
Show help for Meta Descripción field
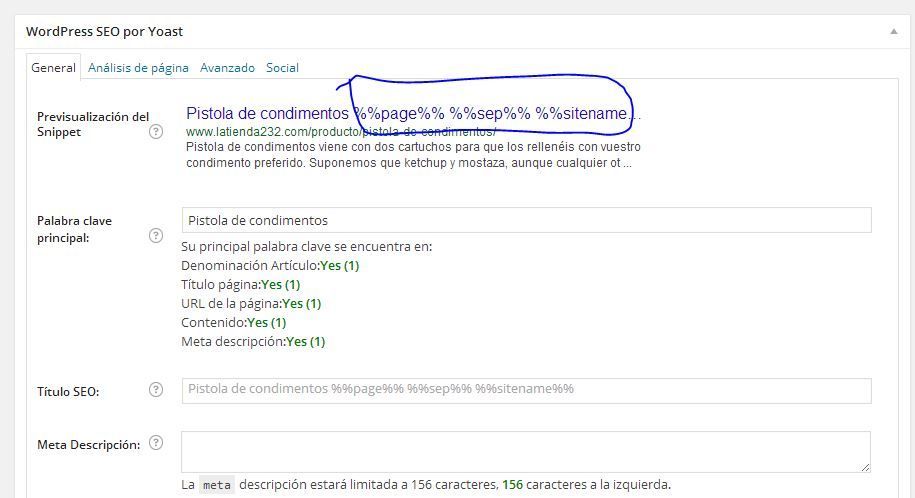point(156,443)
